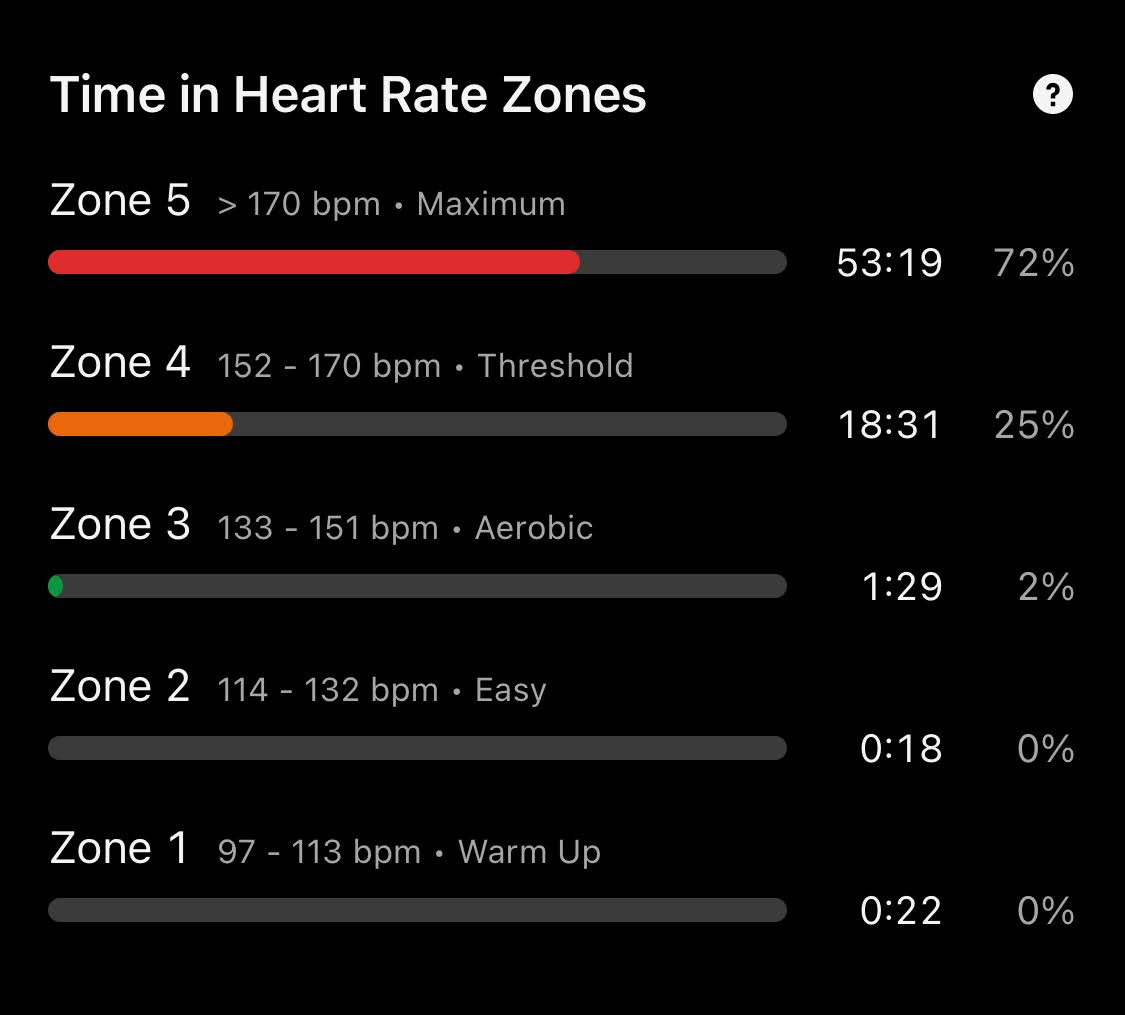Select the Zone 4 label
1125x1015 pixels.
click(x=120, y=362)
